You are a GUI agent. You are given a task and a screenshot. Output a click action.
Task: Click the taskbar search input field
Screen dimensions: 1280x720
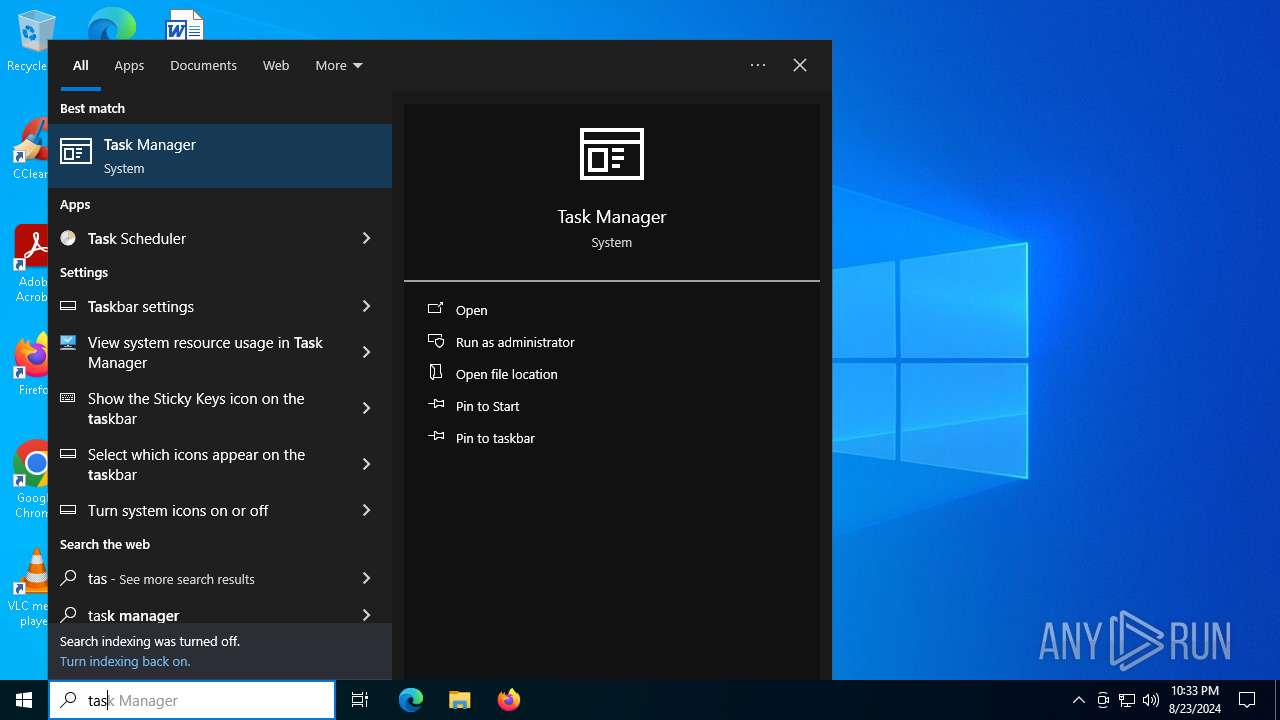pos(200,700)
